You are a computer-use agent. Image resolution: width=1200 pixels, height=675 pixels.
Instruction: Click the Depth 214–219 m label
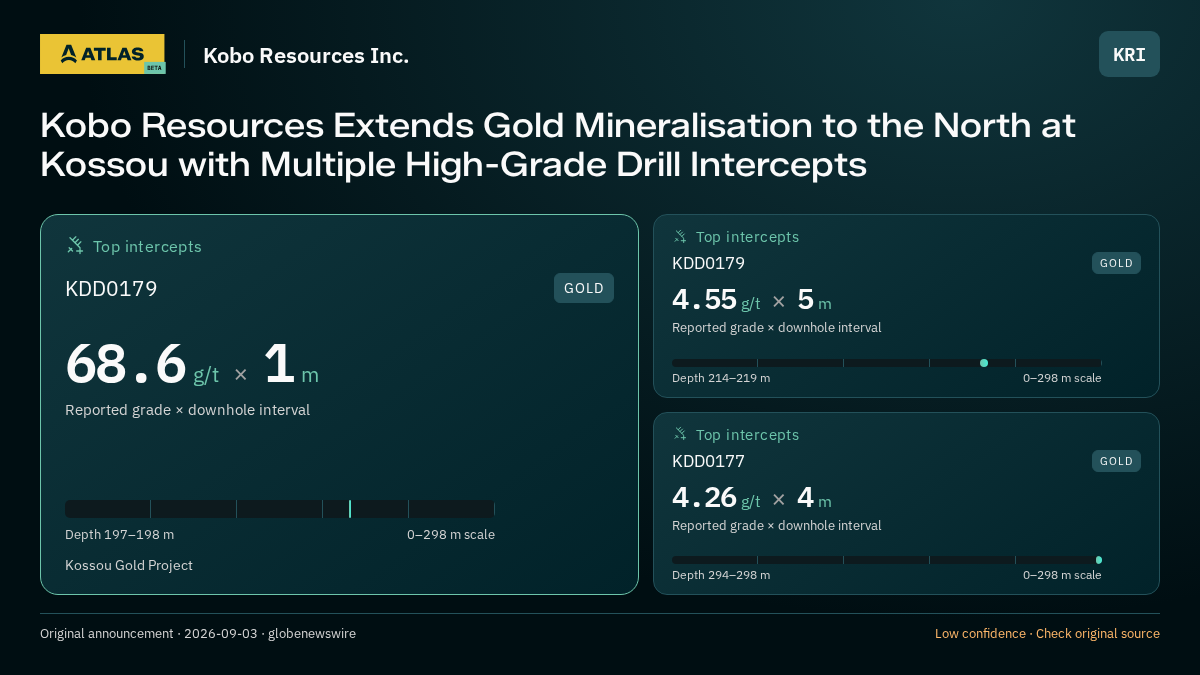coord(721,378)
